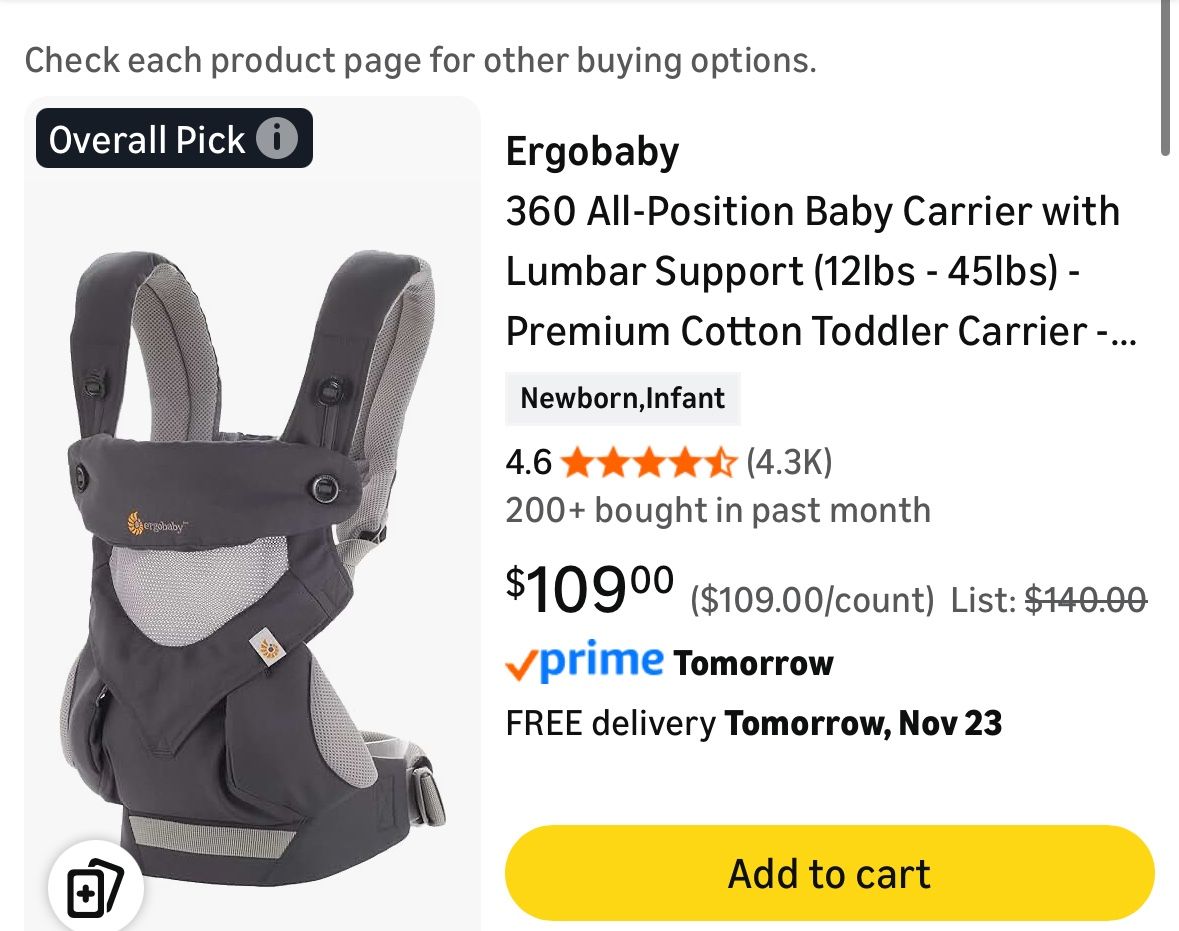Open the Ergobaby brand page
1179x931 pixels.
(x=592, y=151)
